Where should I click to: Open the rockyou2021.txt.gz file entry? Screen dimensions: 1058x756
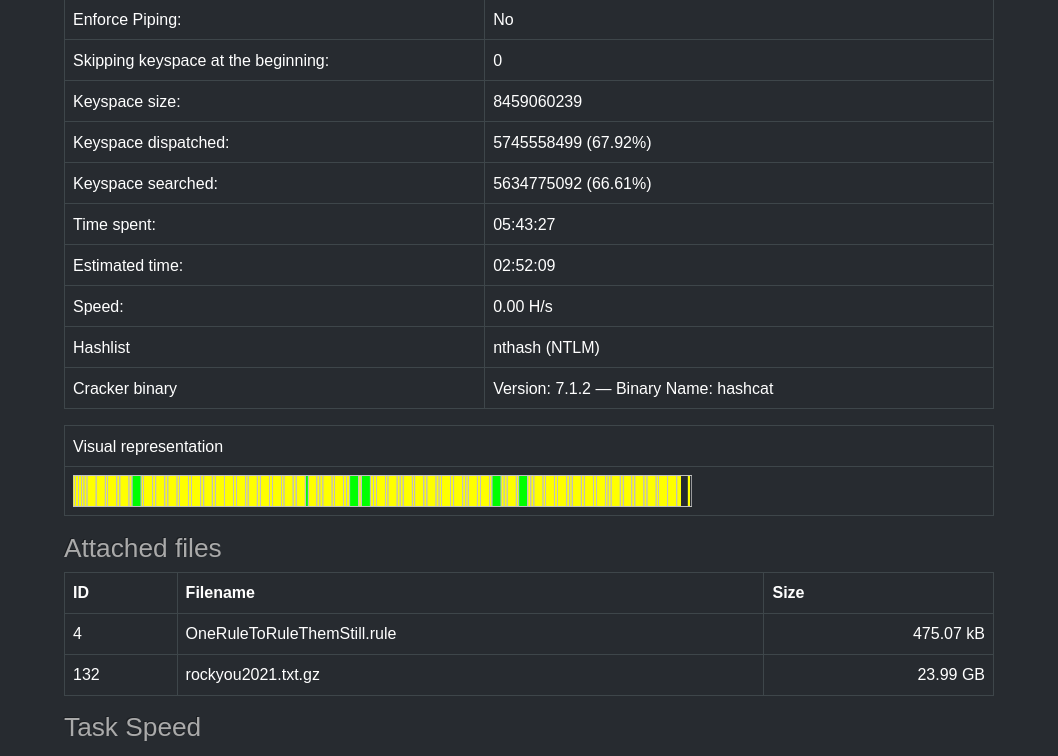pyautogui.click(x=252, y=674)
